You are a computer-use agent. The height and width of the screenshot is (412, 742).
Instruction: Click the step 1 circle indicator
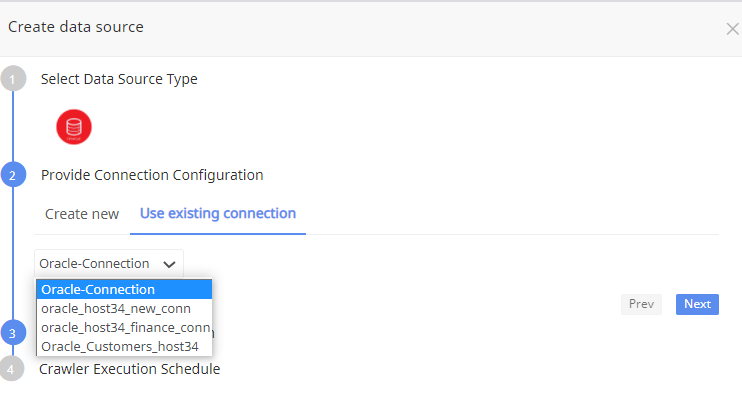tap(13, 79)
